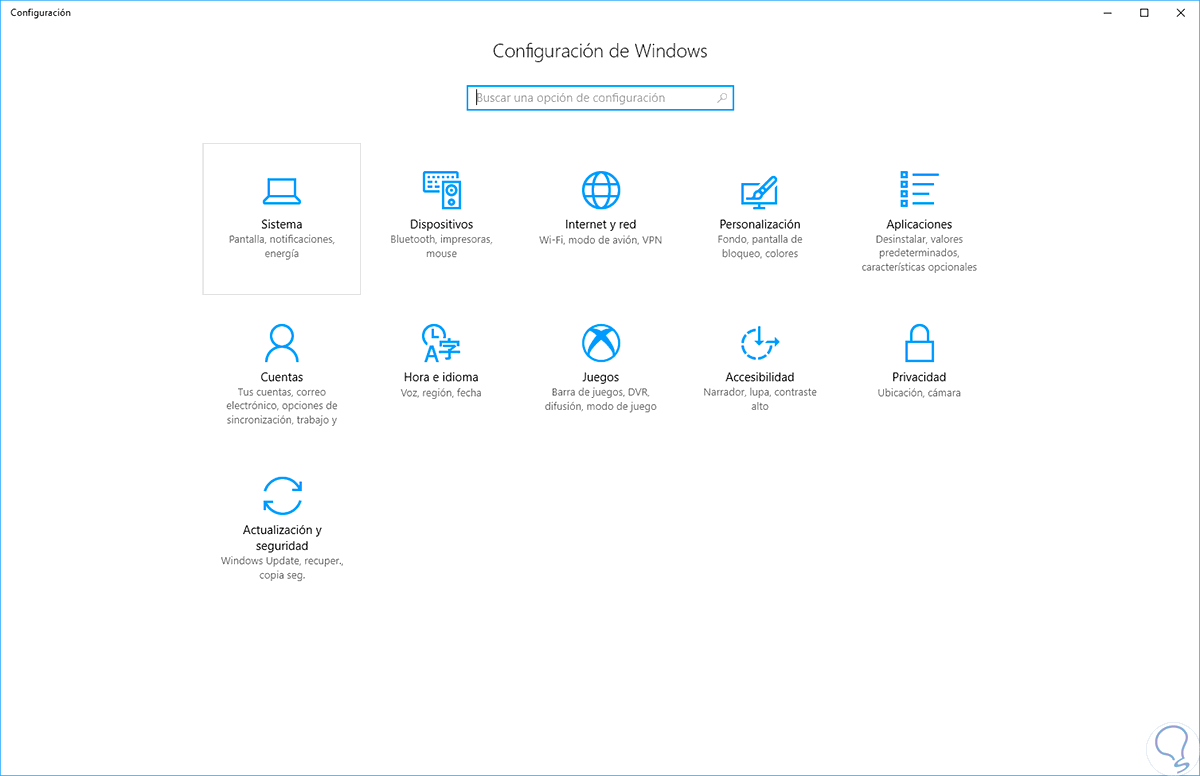Click the Cuentas label

(281, 377)
